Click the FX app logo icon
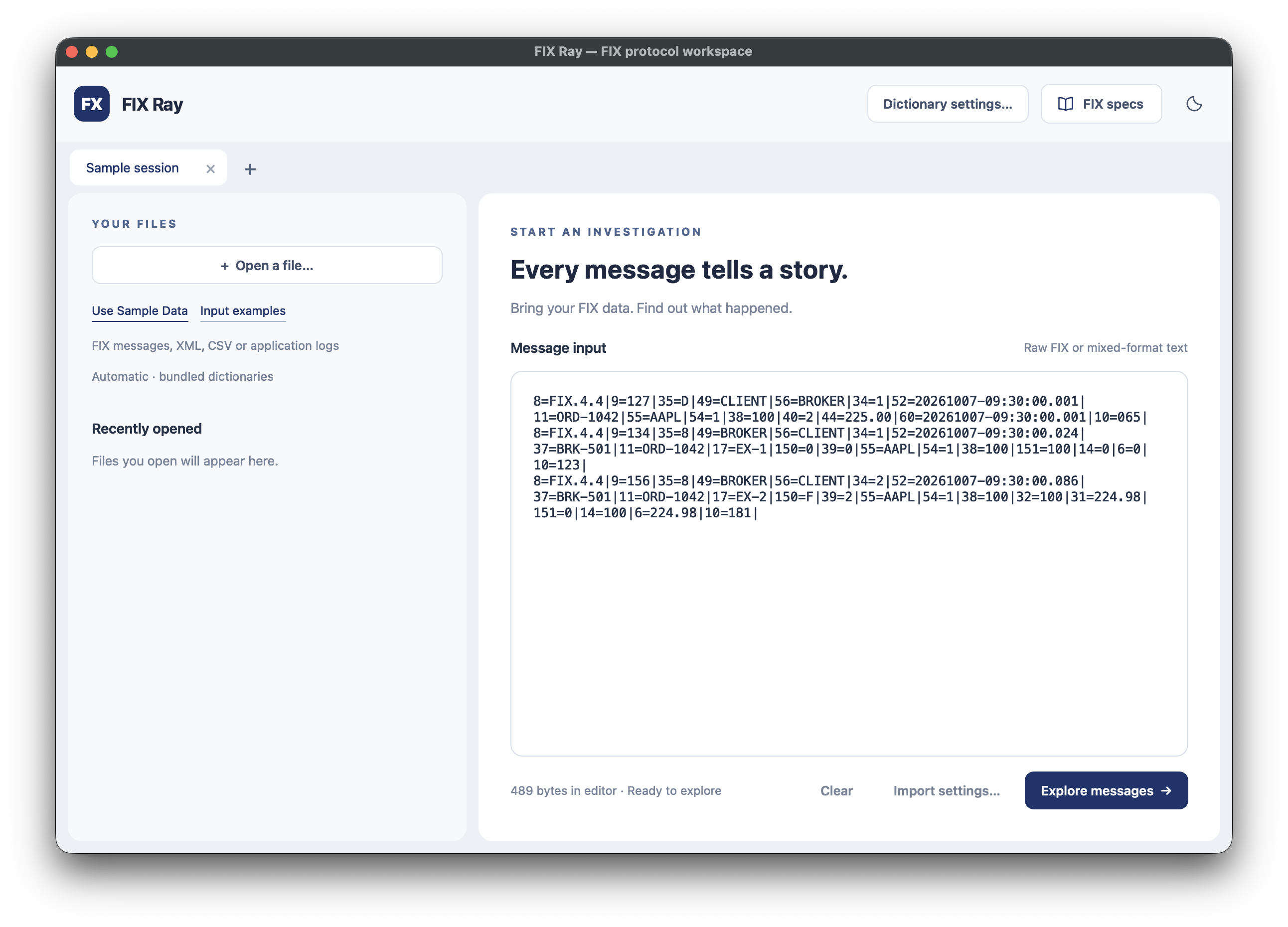This screenshot has height=927, width=1288. pyautogui.click(x=91, y=104)
